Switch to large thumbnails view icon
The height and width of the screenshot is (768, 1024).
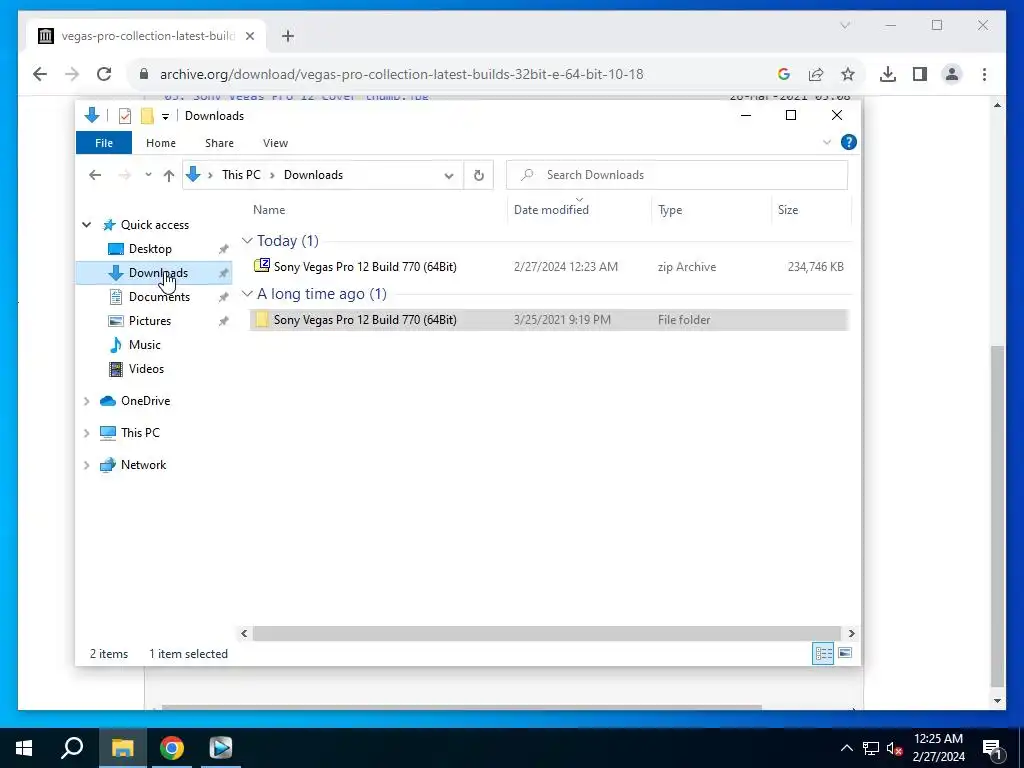coord(845,653)
